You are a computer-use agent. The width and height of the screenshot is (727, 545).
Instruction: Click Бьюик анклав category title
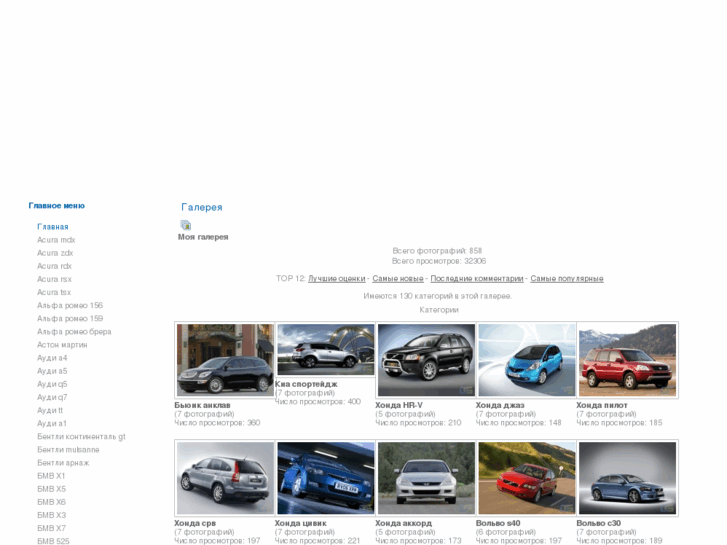(202, 405)
